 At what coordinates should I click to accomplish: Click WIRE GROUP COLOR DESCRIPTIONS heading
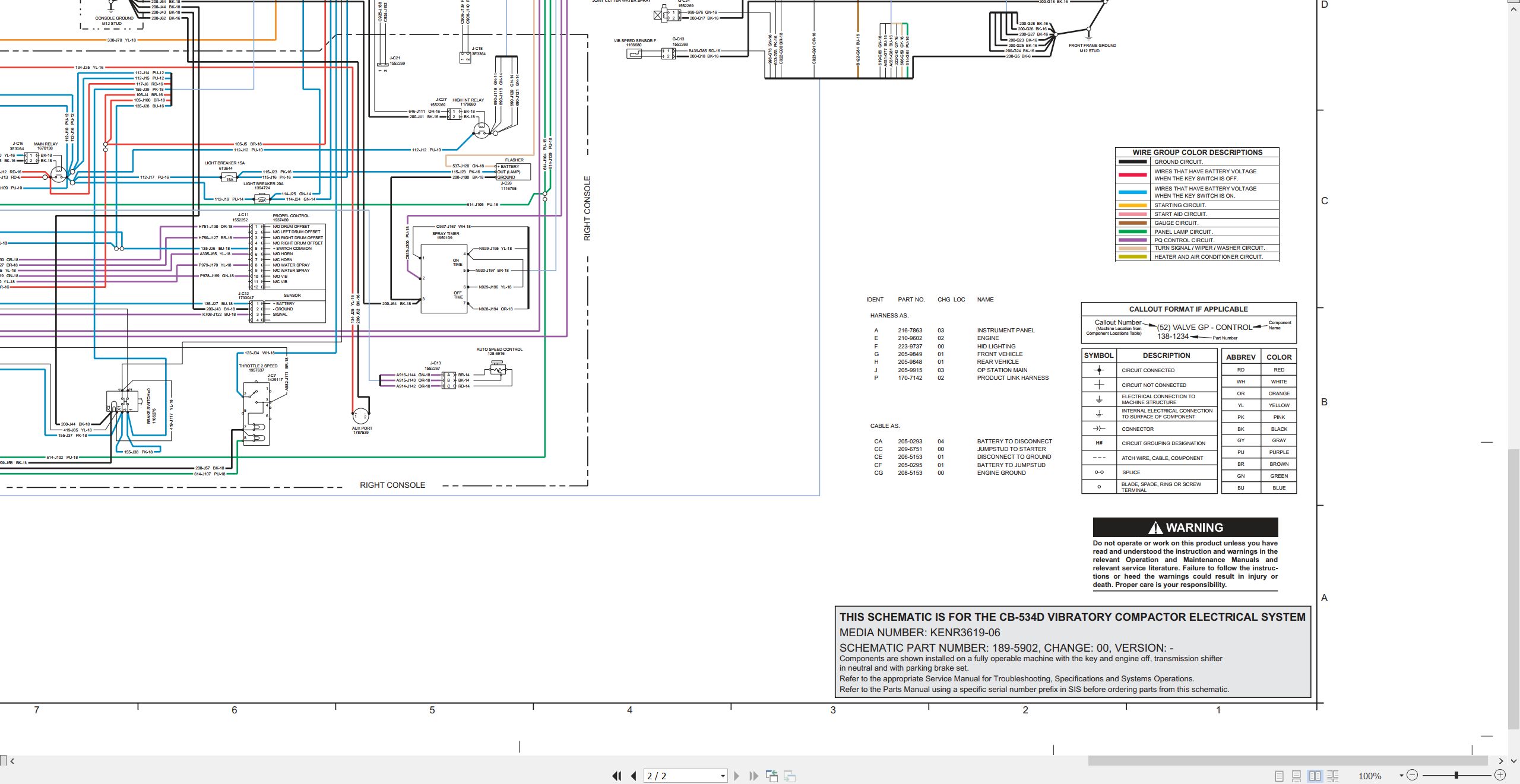(x=1197, y=153)
